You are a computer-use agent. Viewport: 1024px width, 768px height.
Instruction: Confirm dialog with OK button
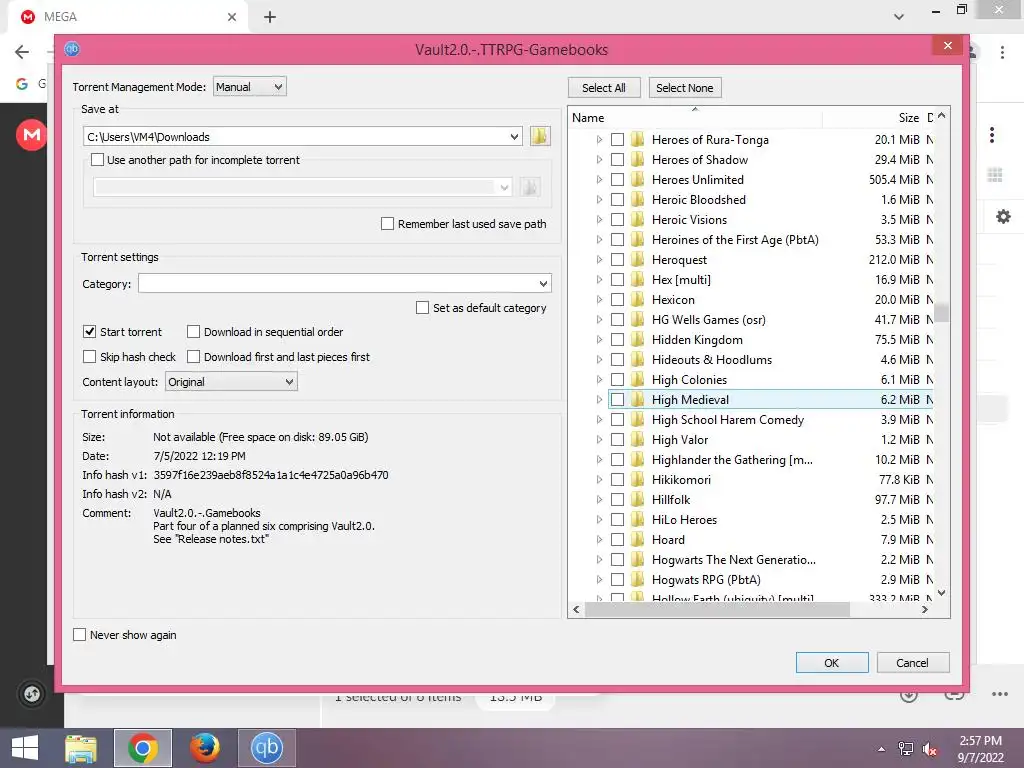831,663
